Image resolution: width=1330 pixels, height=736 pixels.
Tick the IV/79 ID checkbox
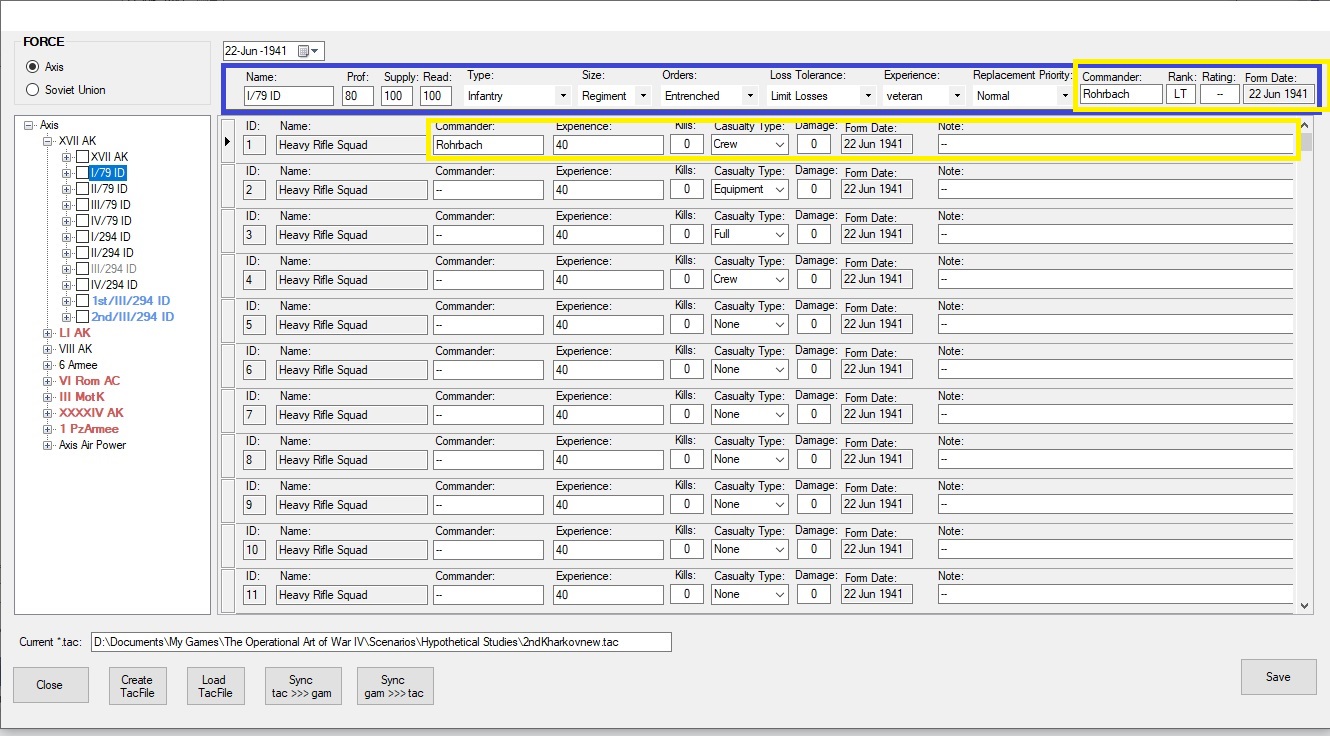click(x=83, y=221)
